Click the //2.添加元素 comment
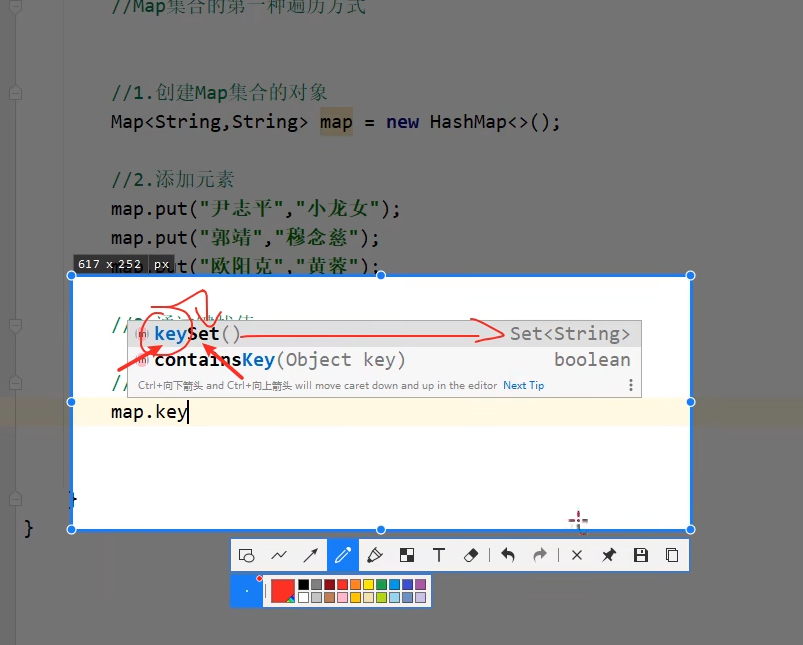Screen dimensions: 803x645 point(173,180)
